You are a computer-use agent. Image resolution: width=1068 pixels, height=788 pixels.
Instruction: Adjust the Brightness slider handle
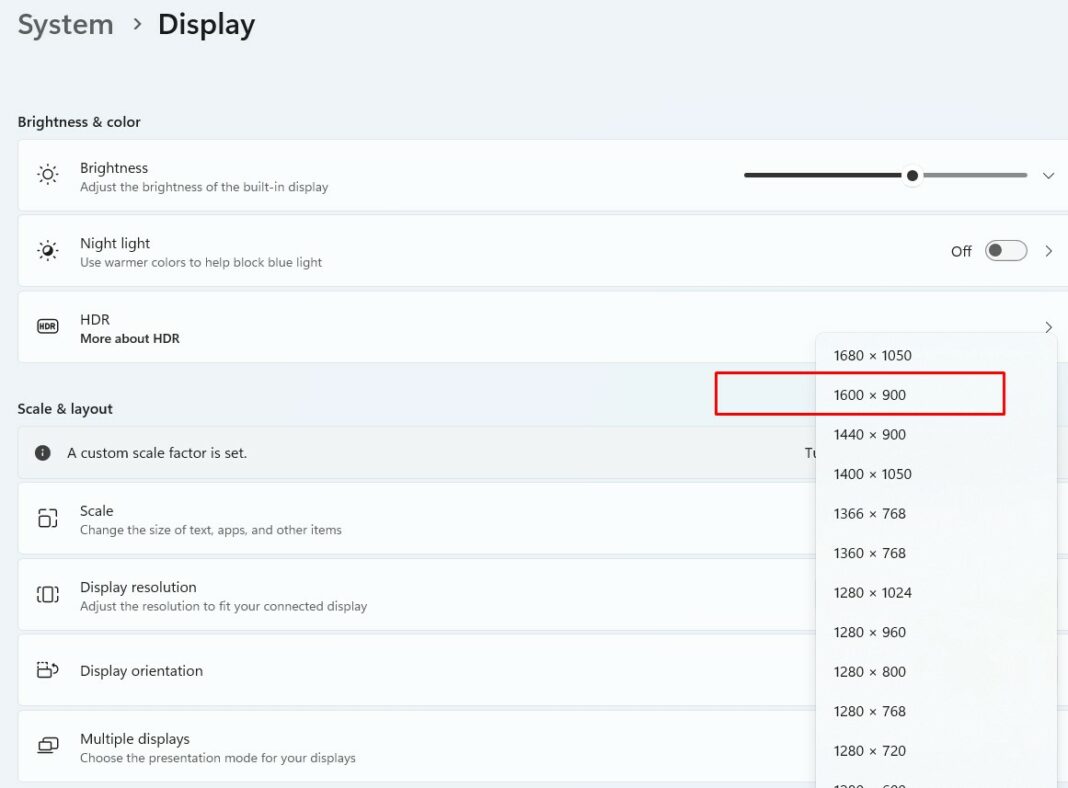[x=911, y=174]
